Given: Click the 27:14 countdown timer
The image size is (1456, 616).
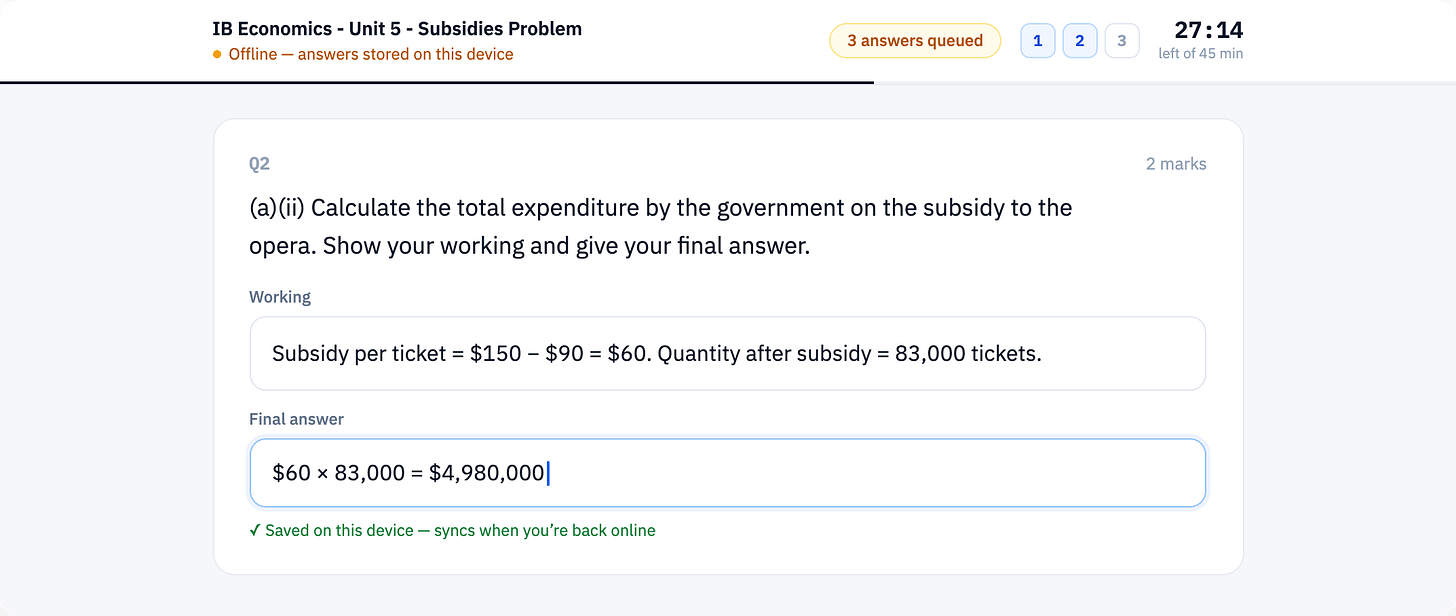Looking at the screenshot, I should click(x=1209, y=30).
